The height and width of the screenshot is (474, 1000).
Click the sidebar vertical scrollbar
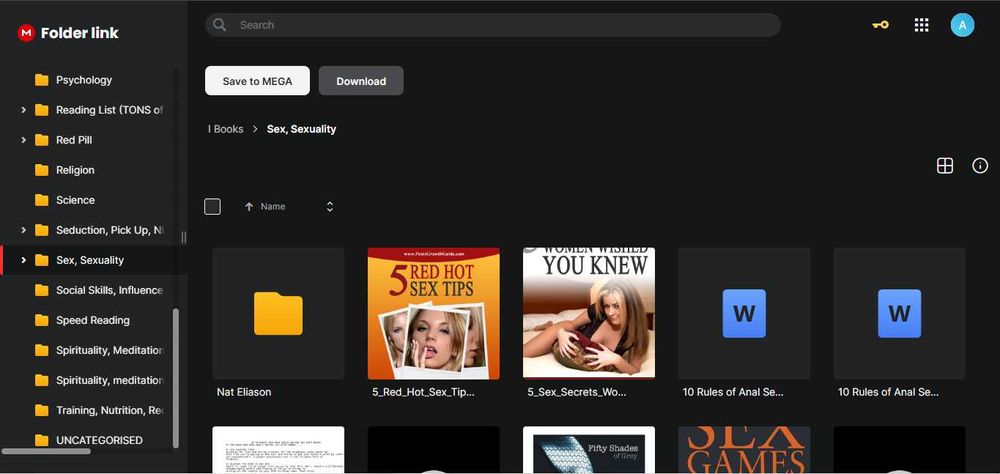click(x=176, y=378)
